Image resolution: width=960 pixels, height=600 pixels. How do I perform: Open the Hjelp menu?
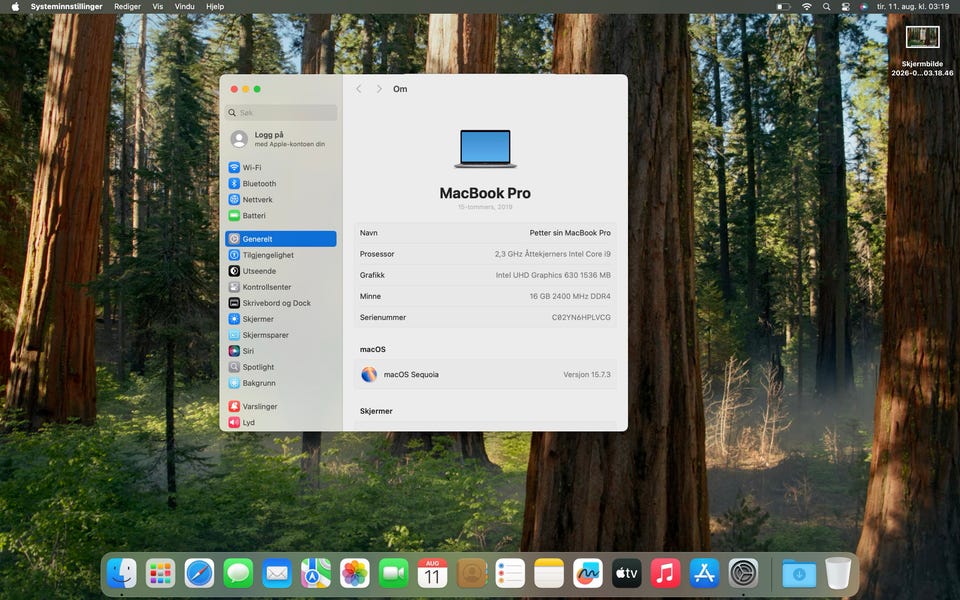point(215,7)
